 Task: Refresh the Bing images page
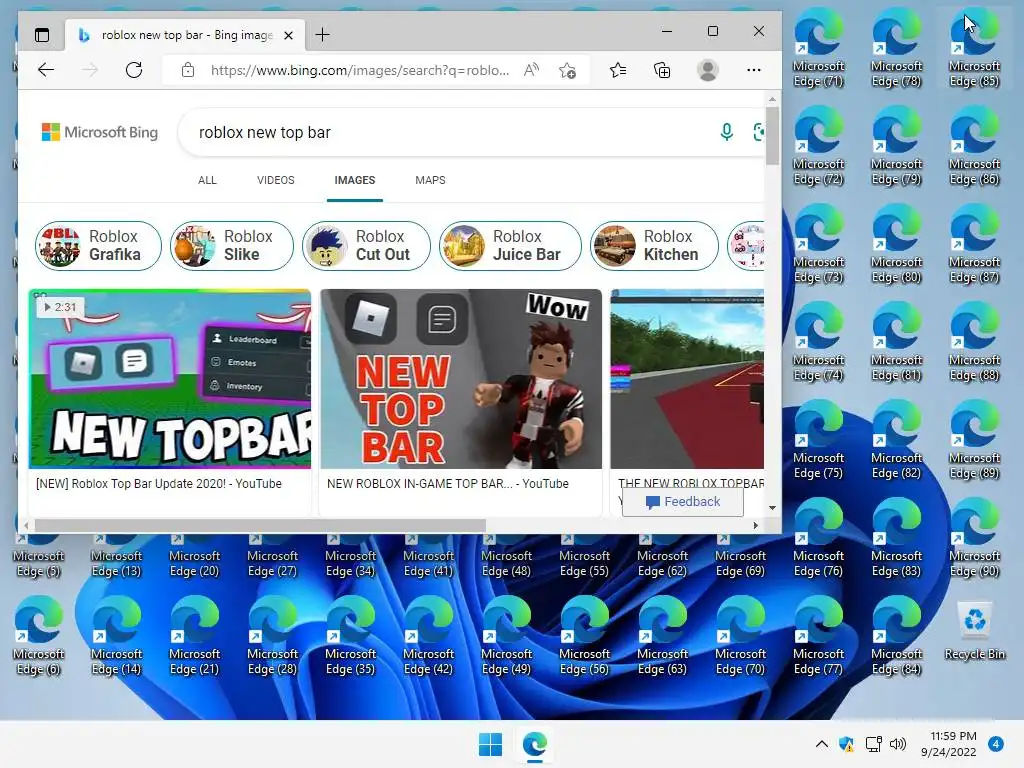(134, 70)
